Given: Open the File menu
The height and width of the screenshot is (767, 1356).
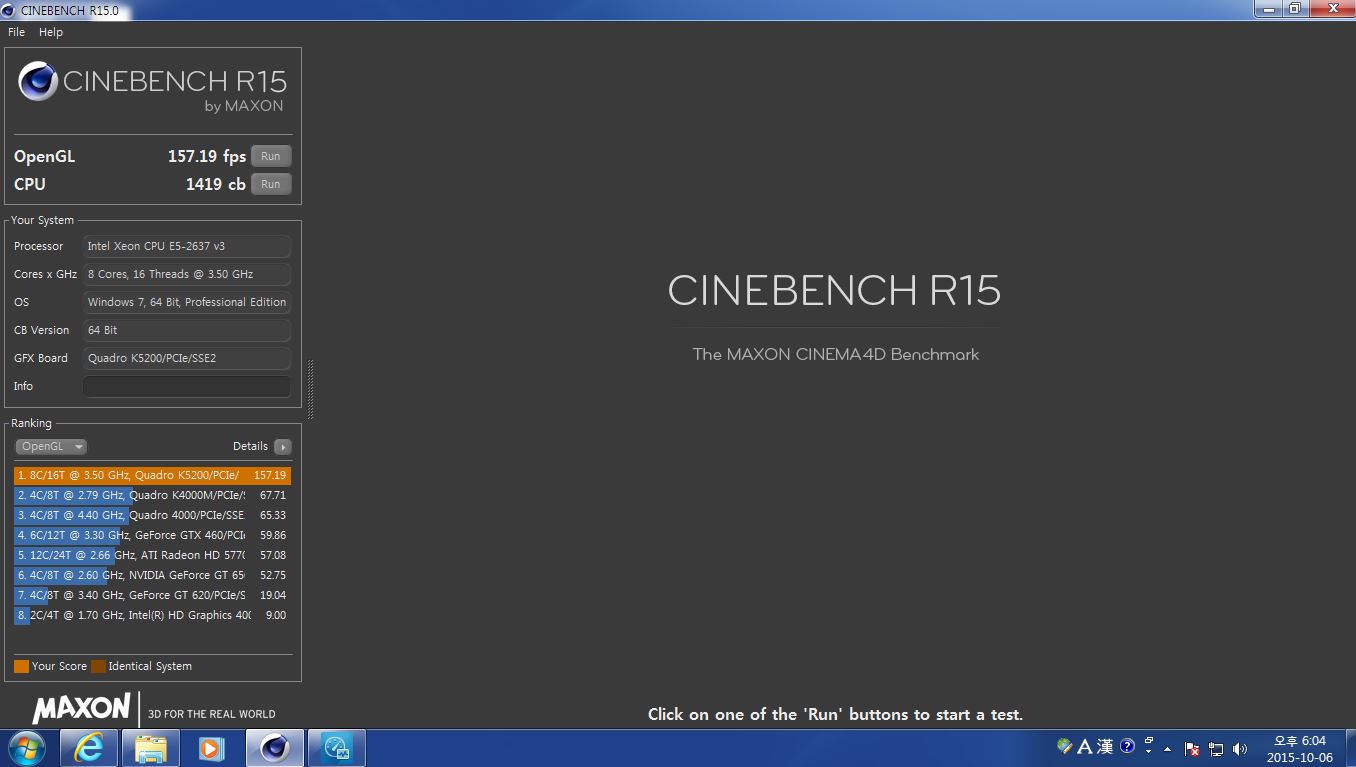Looking at the screenshot, I should (x=16, y=32).
